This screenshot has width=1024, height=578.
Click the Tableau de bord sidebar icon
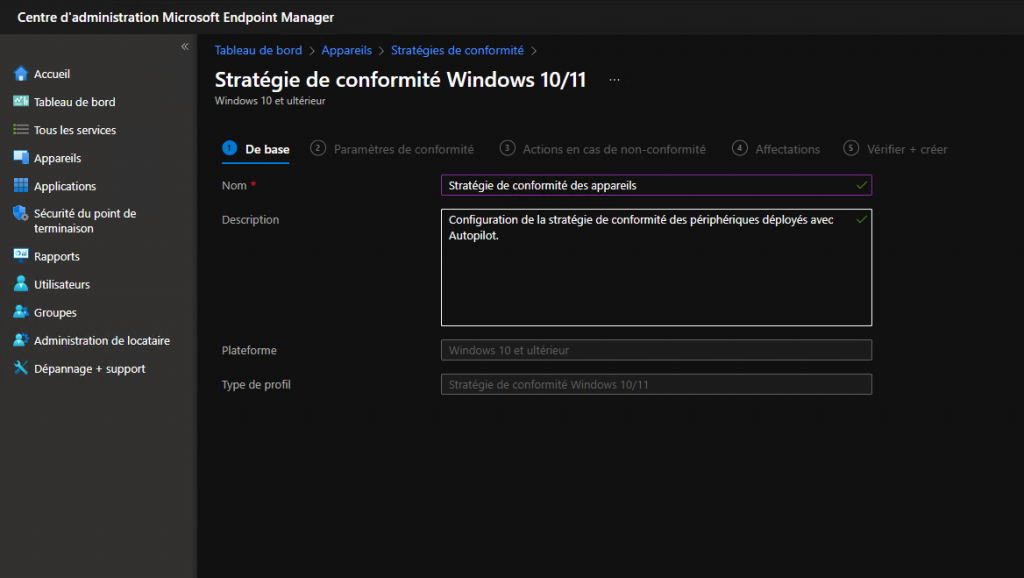point(21,101)
